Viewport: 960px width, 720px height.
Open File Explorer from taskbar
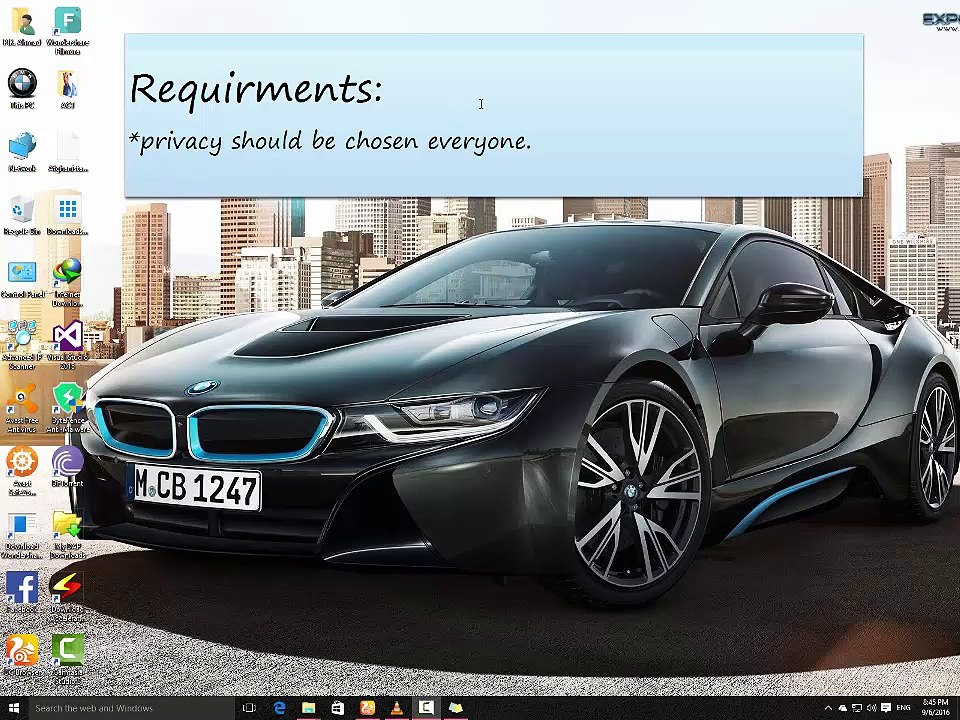[x=309, y=708]
